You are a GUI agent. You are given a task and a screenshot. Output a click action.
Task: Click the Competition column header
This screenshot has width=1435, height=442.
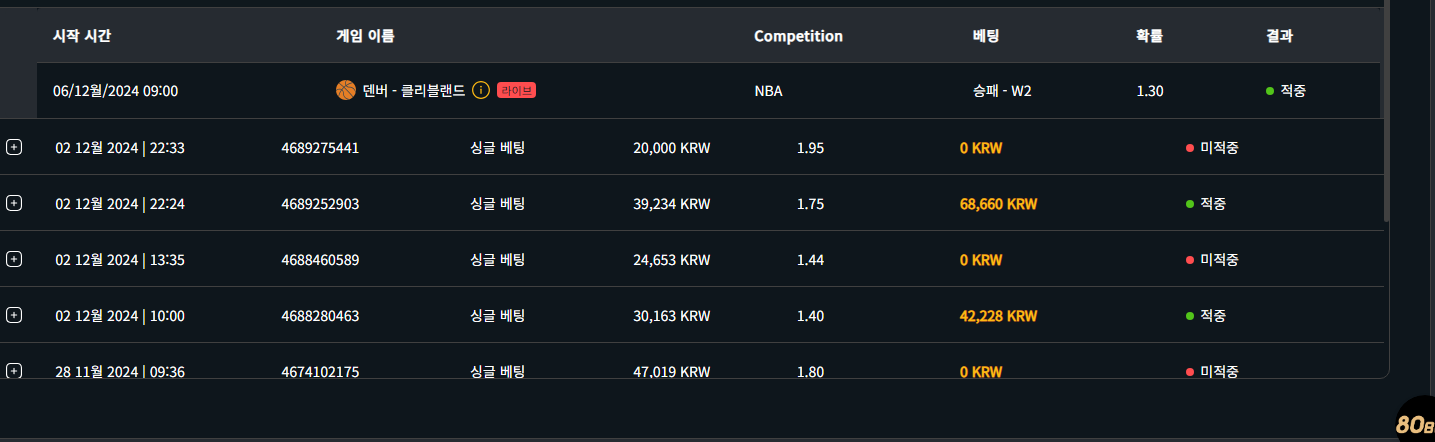798,36
